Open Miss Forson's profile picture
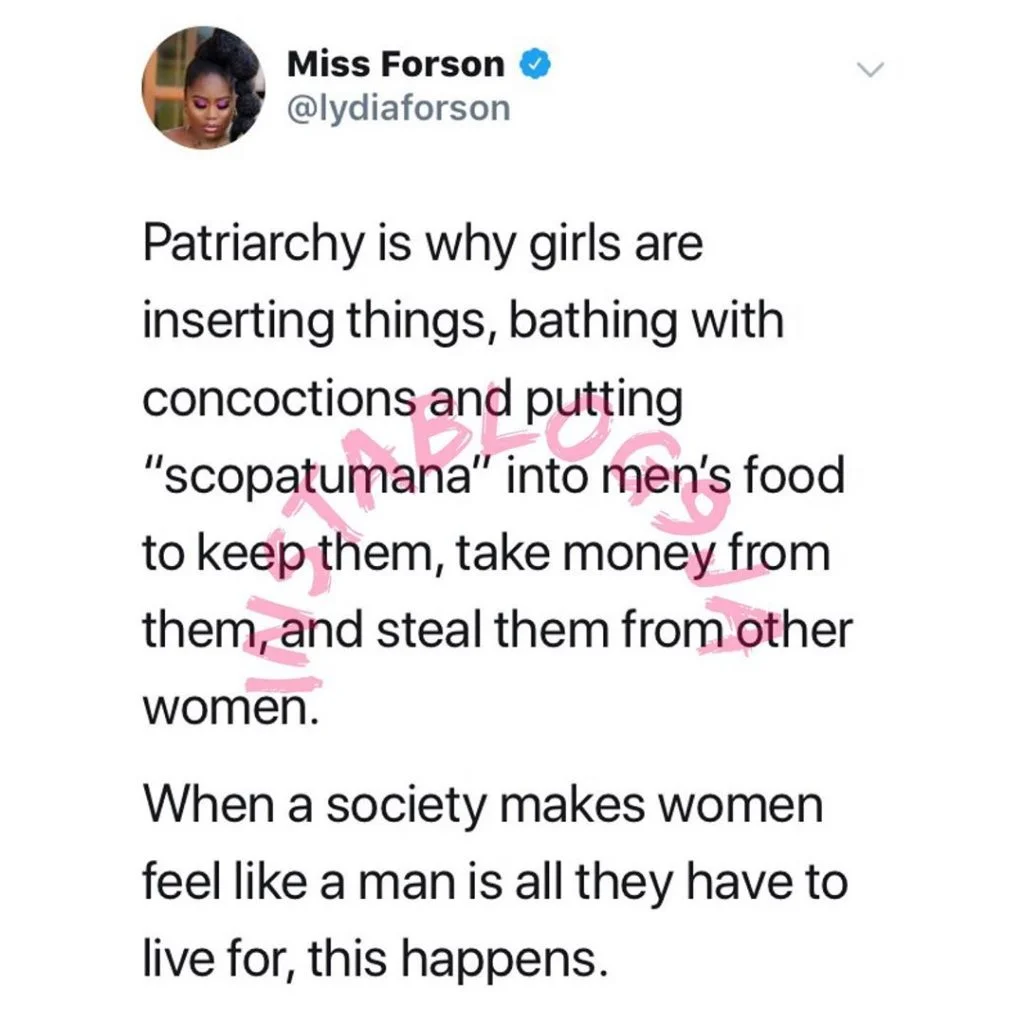1024x1024 pixels. pos(203,88)
